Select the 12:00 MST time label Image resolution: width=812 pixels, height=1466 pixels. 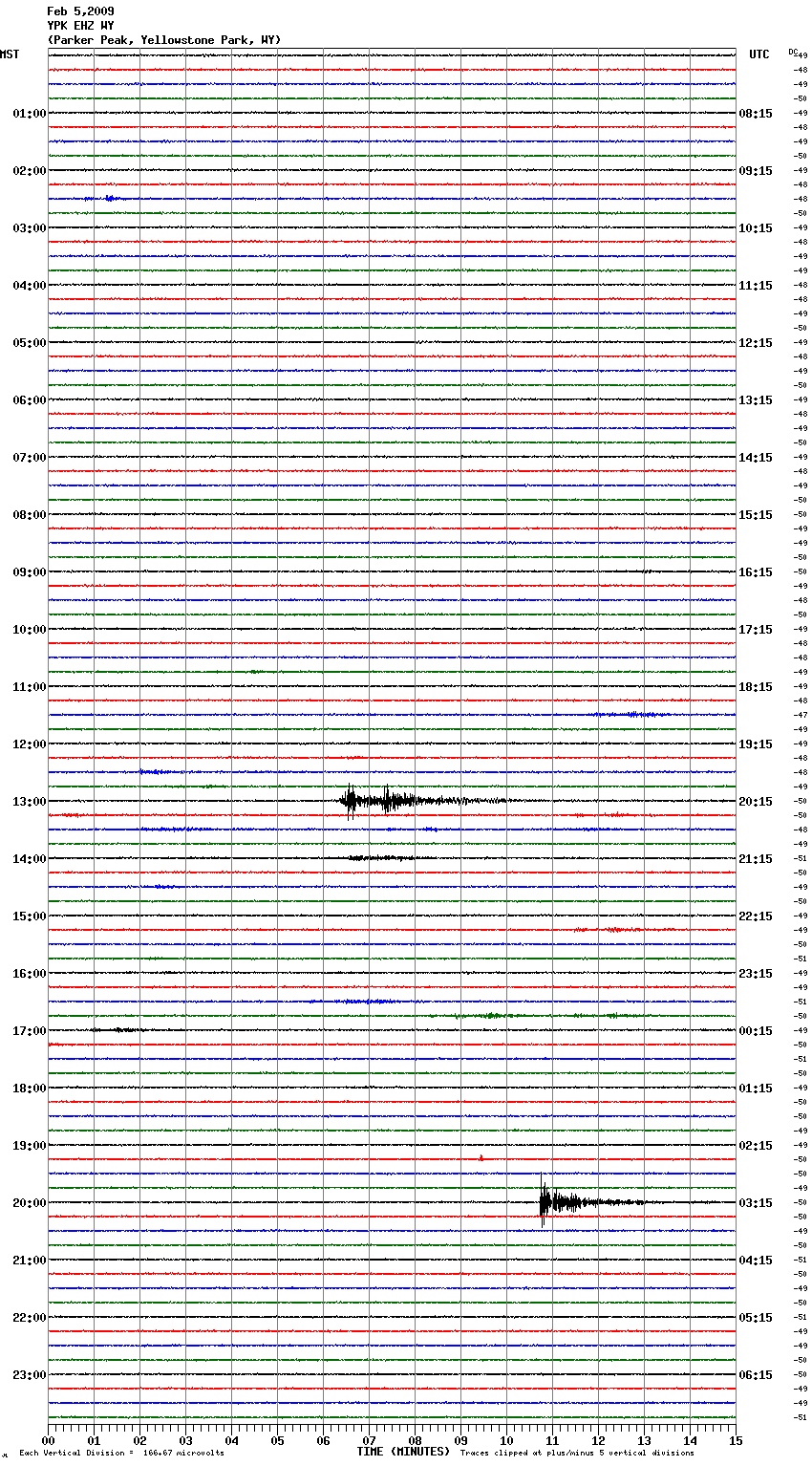coord(30,744)
